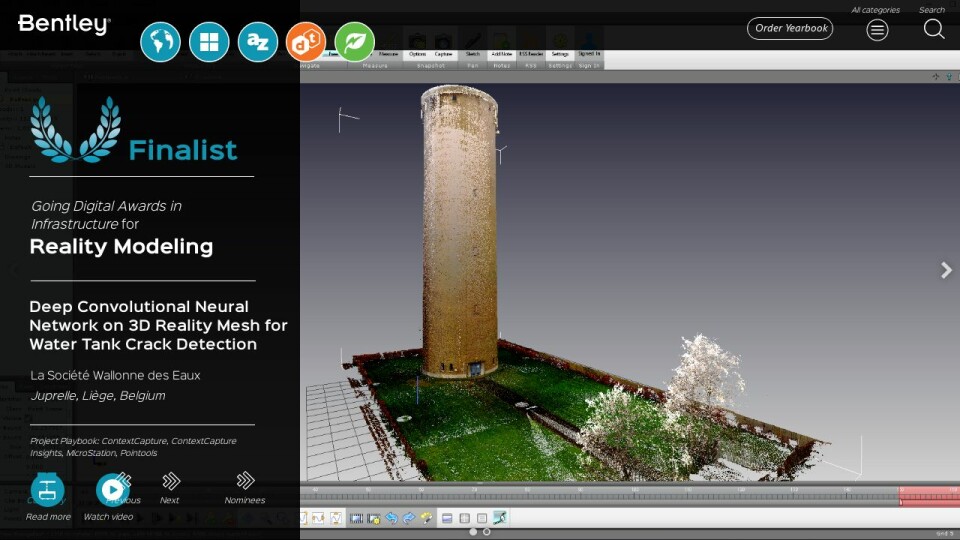The image size is (960, 540).
Task: Click the Search label text
Action: pyautogui.click(x=932, y=10)
